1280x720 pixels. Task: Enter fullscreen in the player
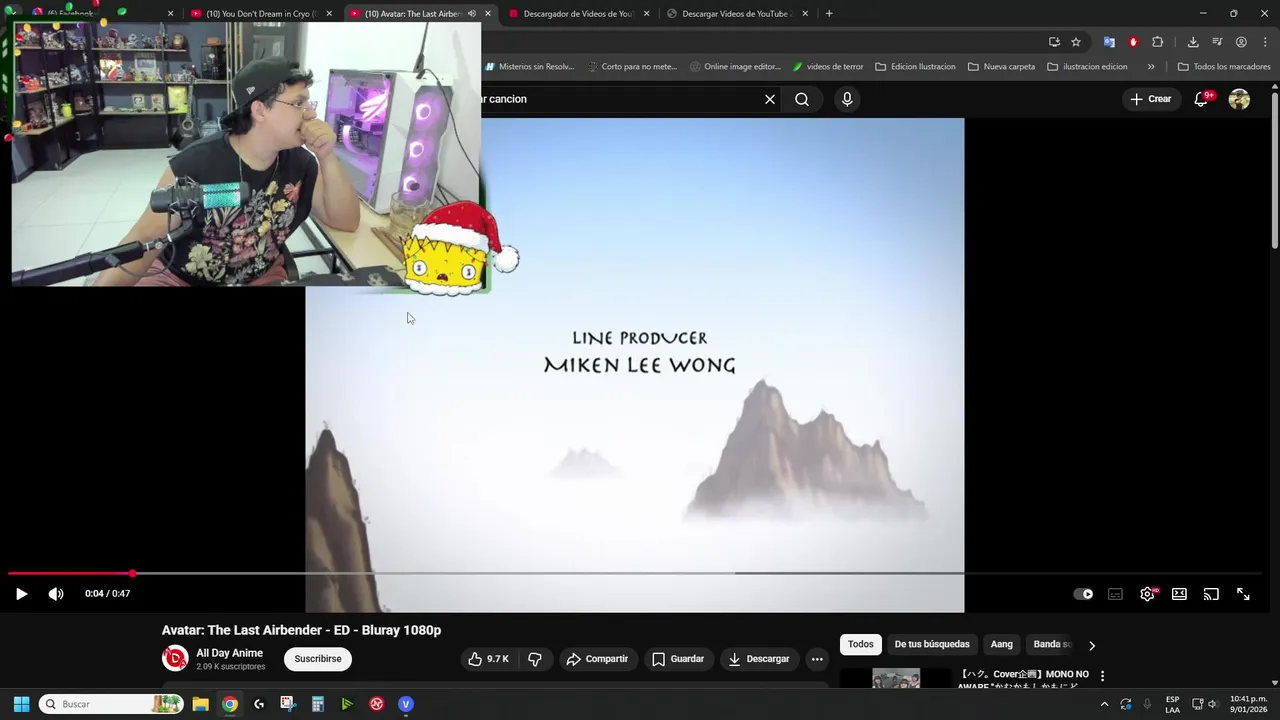1243,594
